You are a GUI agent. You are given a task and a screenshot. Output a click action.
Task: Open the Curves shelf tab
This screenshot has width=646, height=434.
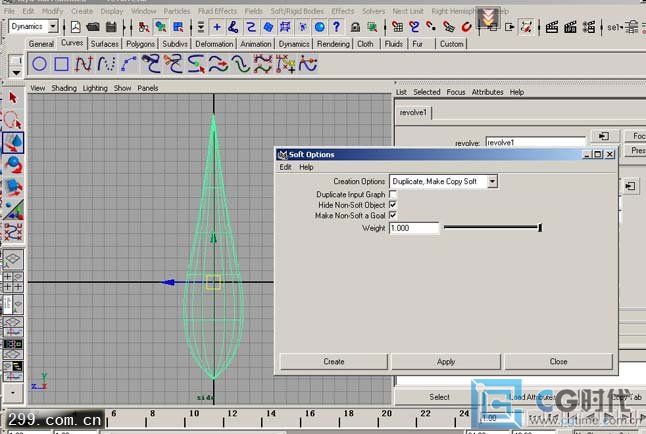click(x=72, y=43)
